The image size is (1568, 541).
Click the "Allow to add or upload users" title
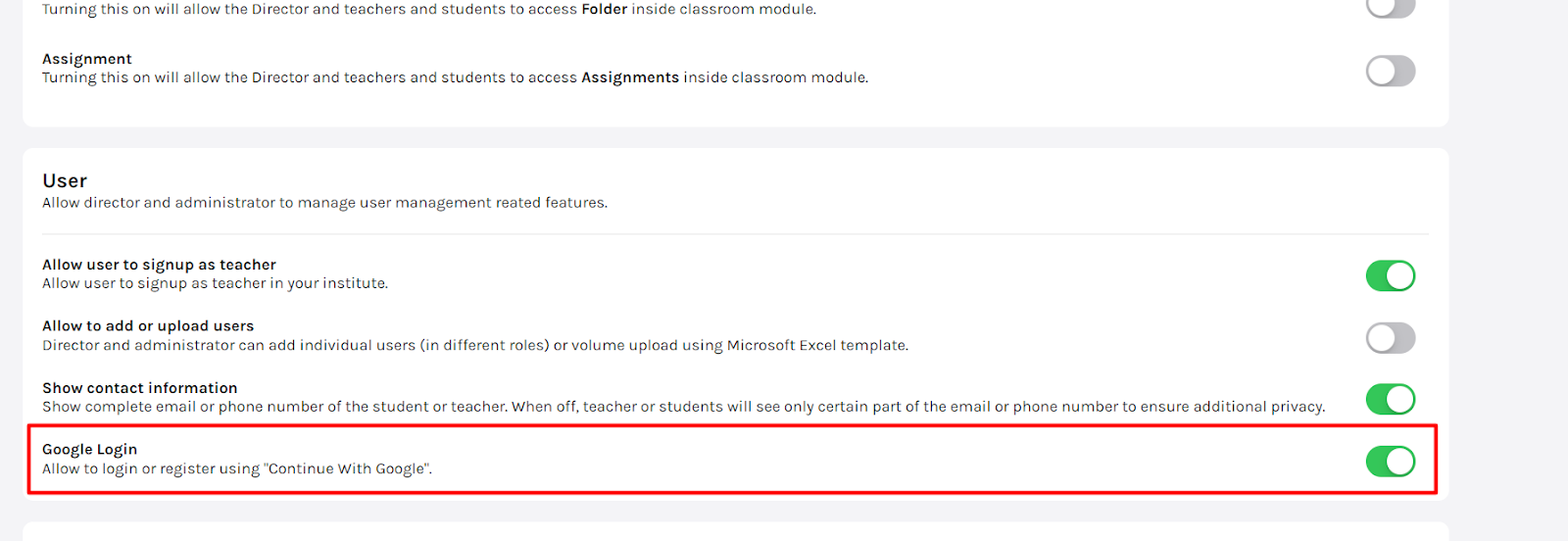(x=148, y=326)
